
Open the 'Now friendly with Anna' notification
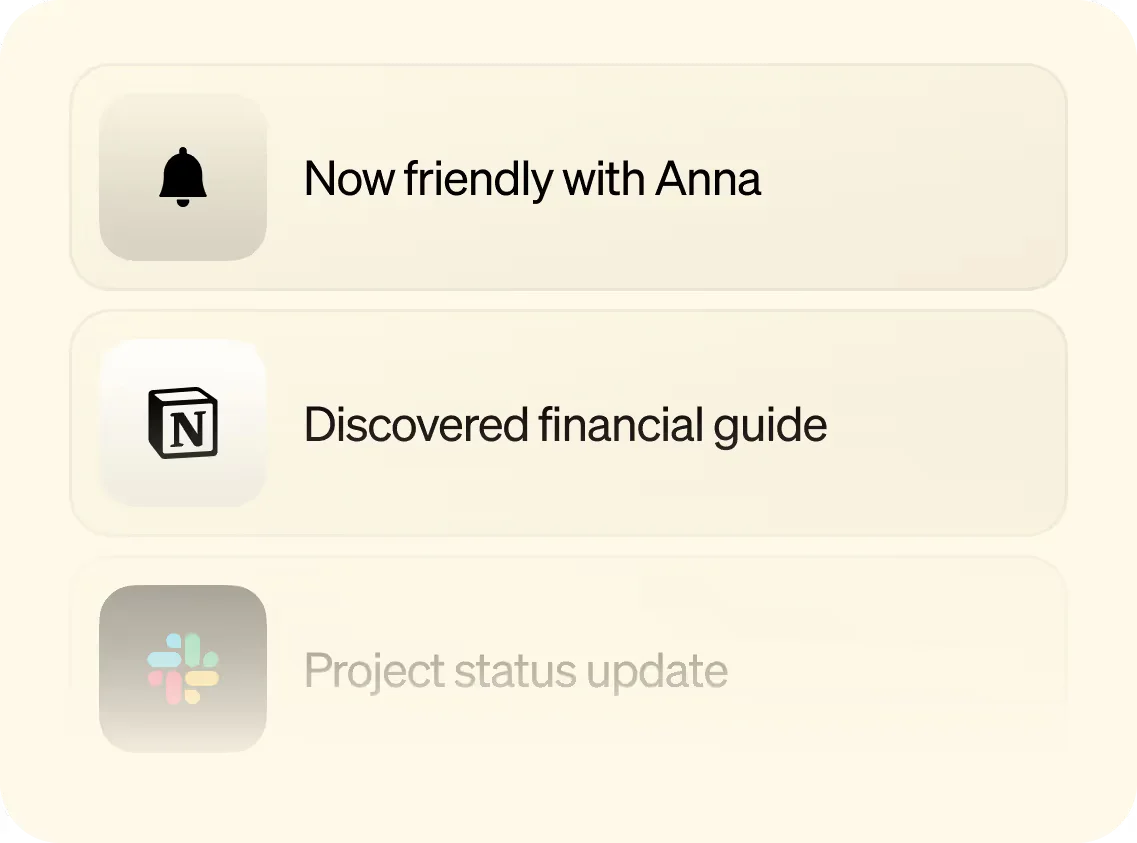531,180
